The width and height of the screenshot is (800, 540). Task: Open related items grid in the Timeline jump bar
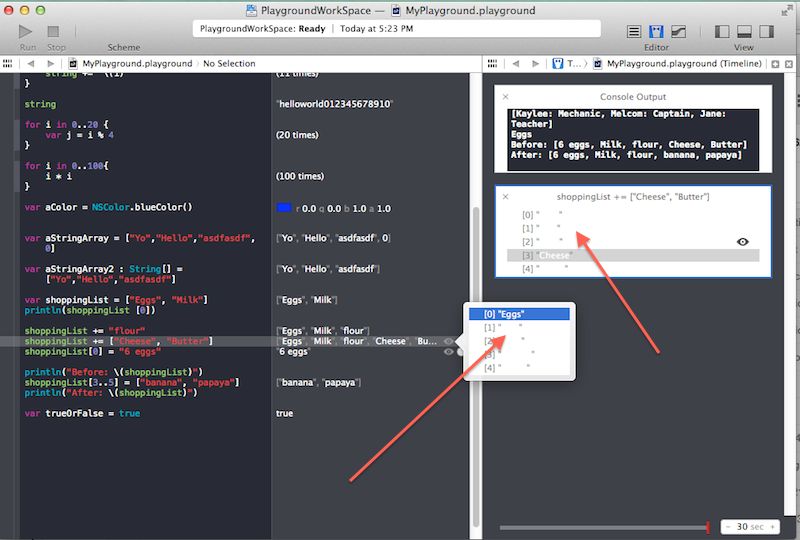(x=492, y=63)
